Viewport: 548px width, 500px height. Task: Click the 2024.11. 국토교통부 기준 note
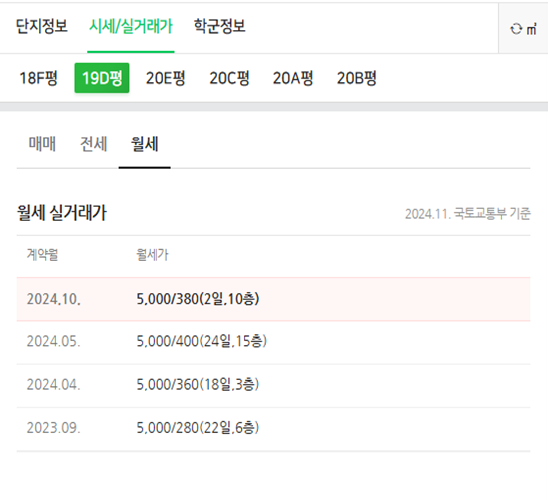[468, 213]
